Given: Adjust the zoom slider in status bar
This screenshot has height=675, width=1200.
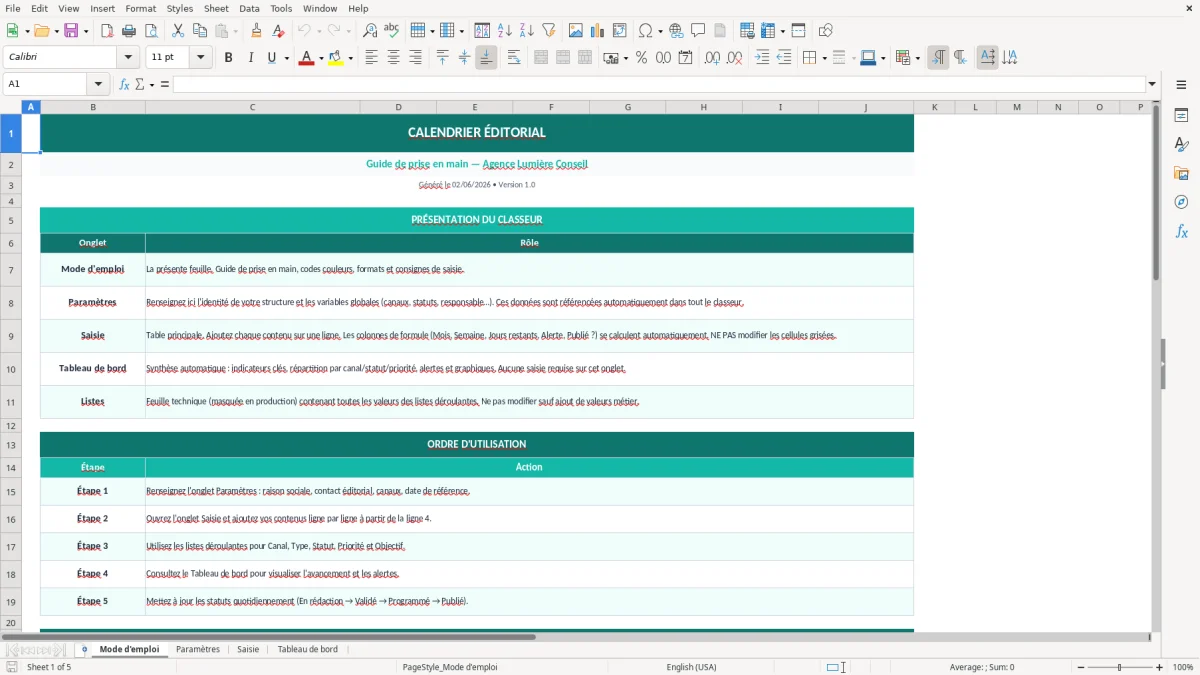Looking at the screenshot, I should click(x=1119, y=667).
